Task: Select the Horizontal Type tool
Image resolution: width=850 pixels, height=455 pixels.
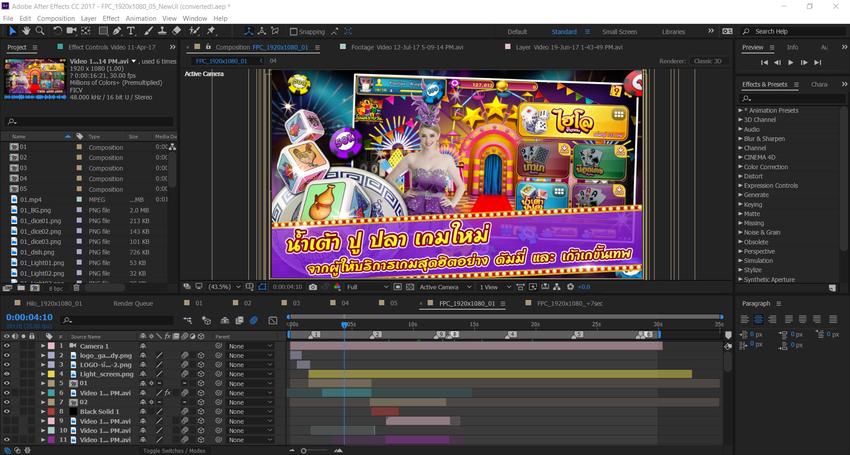Action: (x=131, y=31)
